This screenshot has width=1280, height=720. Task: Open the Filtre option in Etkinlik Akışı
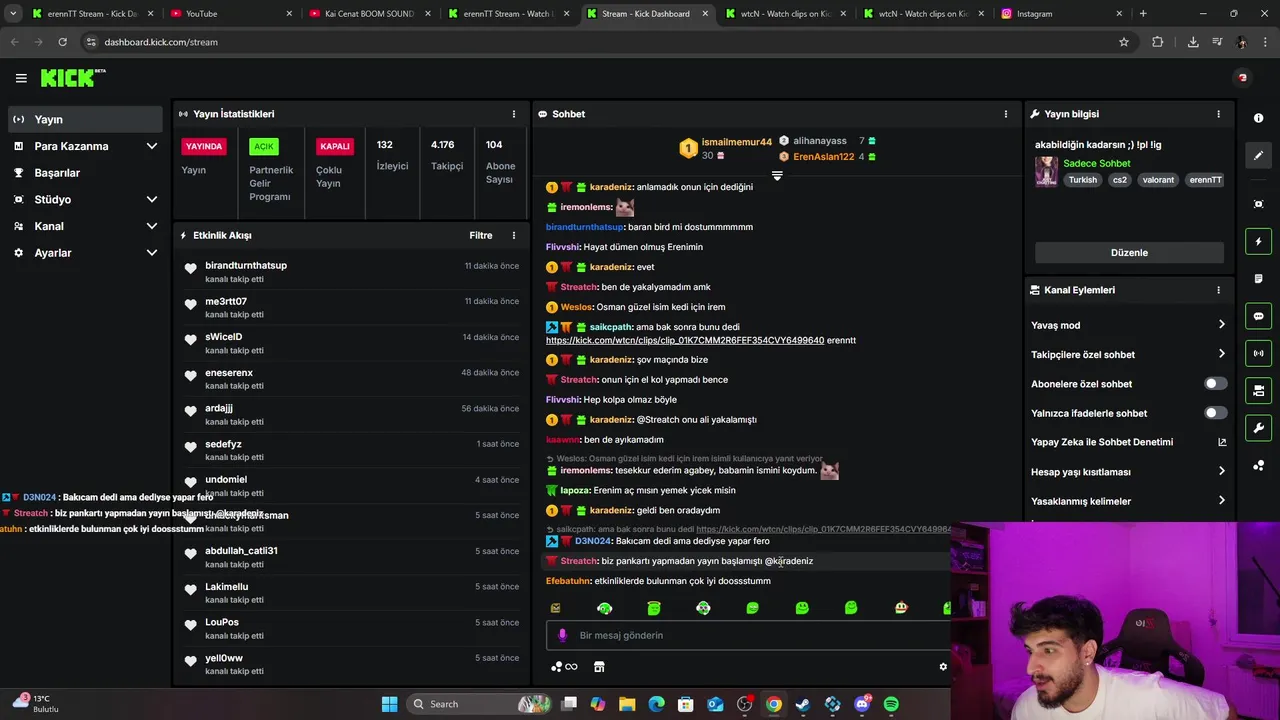481,236
